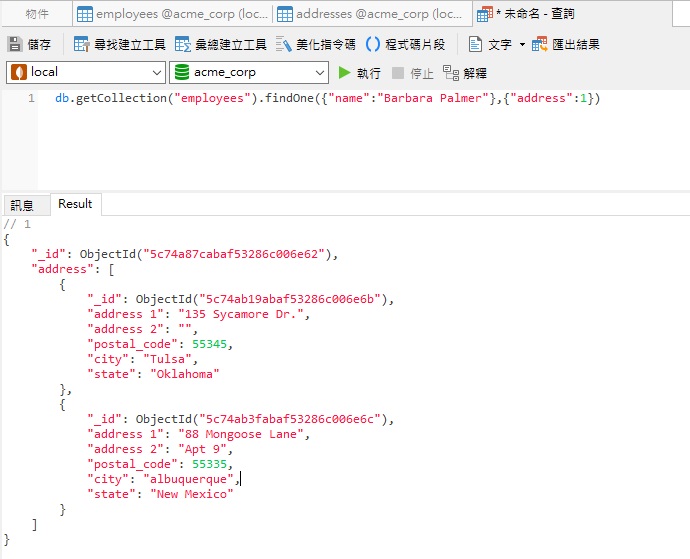
Task: Switch to the addresses @acme_corp tab
Action: tap(370, 14)
